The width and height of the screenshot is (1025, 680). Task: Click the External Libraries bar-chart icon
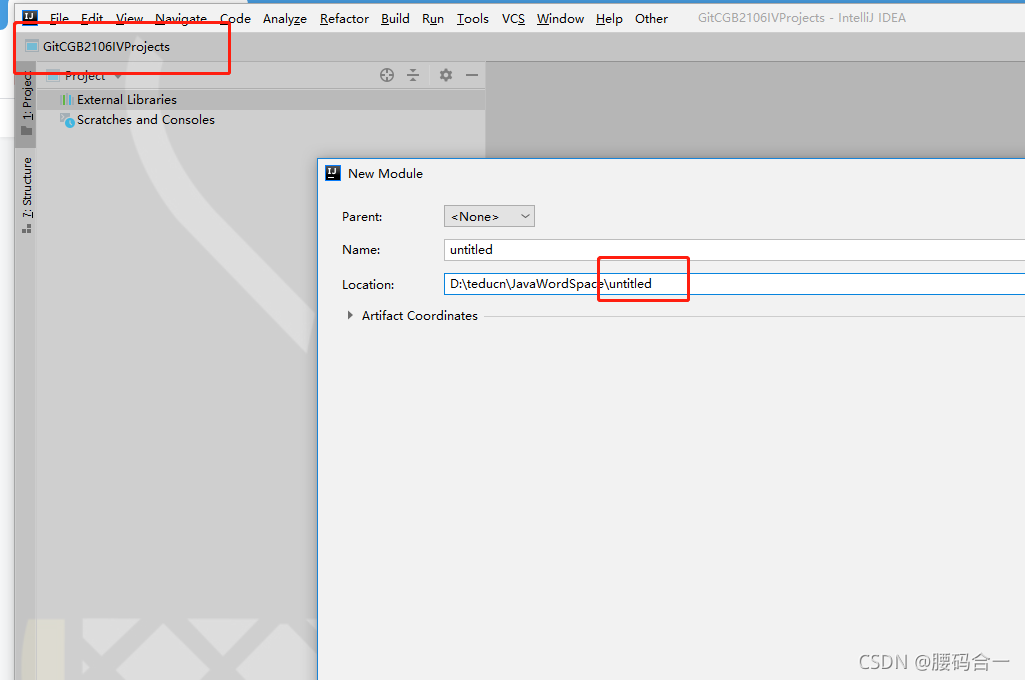click(x=66, y=99)
